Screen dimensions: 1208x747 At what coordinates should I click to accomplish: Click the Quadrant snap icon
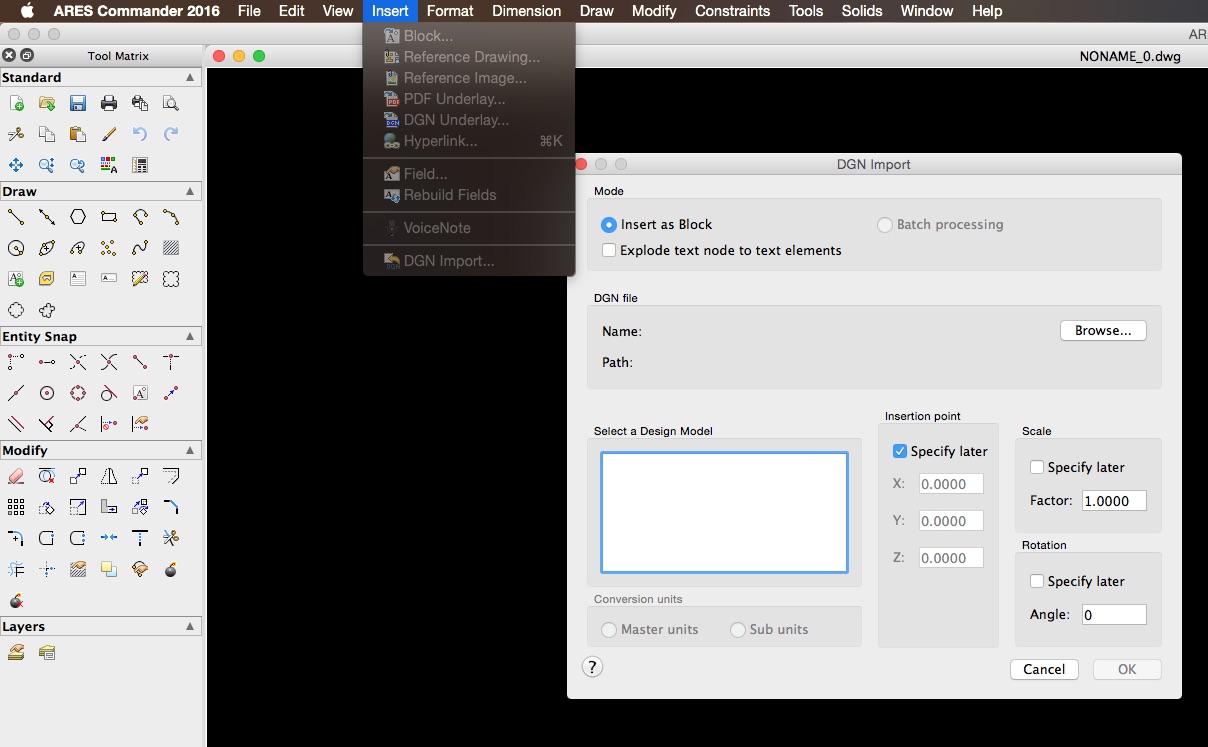click(78, 393)
